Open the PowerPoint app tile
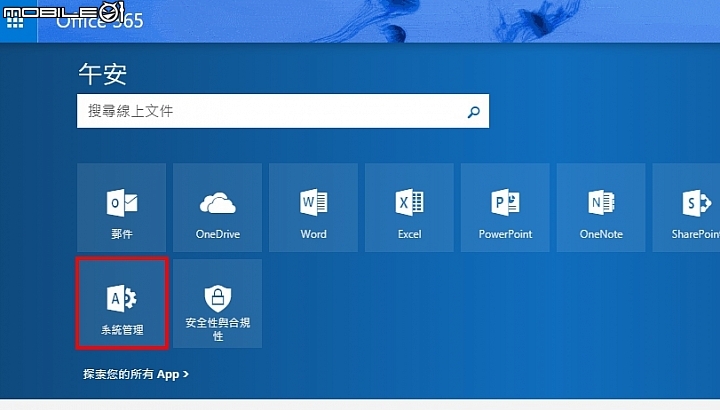This screenshot has width=720, height=410. [505, 208]
